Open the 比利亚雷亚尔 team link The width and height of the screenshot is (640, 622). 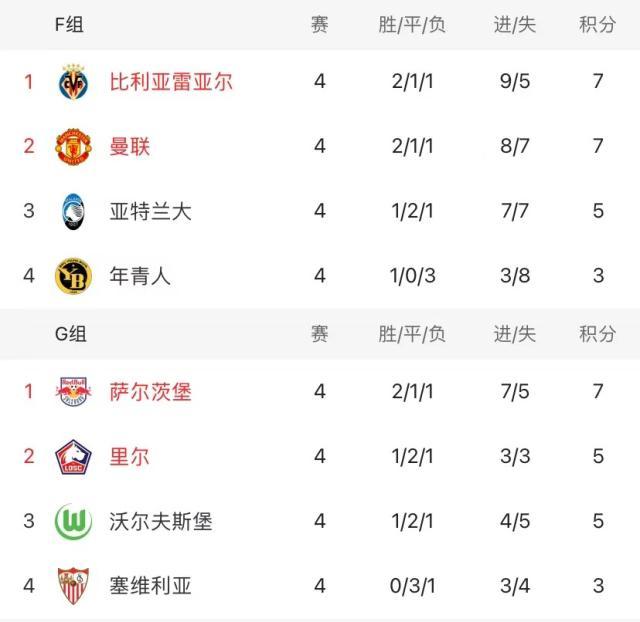pyautogui.click(x=171, y=82)
